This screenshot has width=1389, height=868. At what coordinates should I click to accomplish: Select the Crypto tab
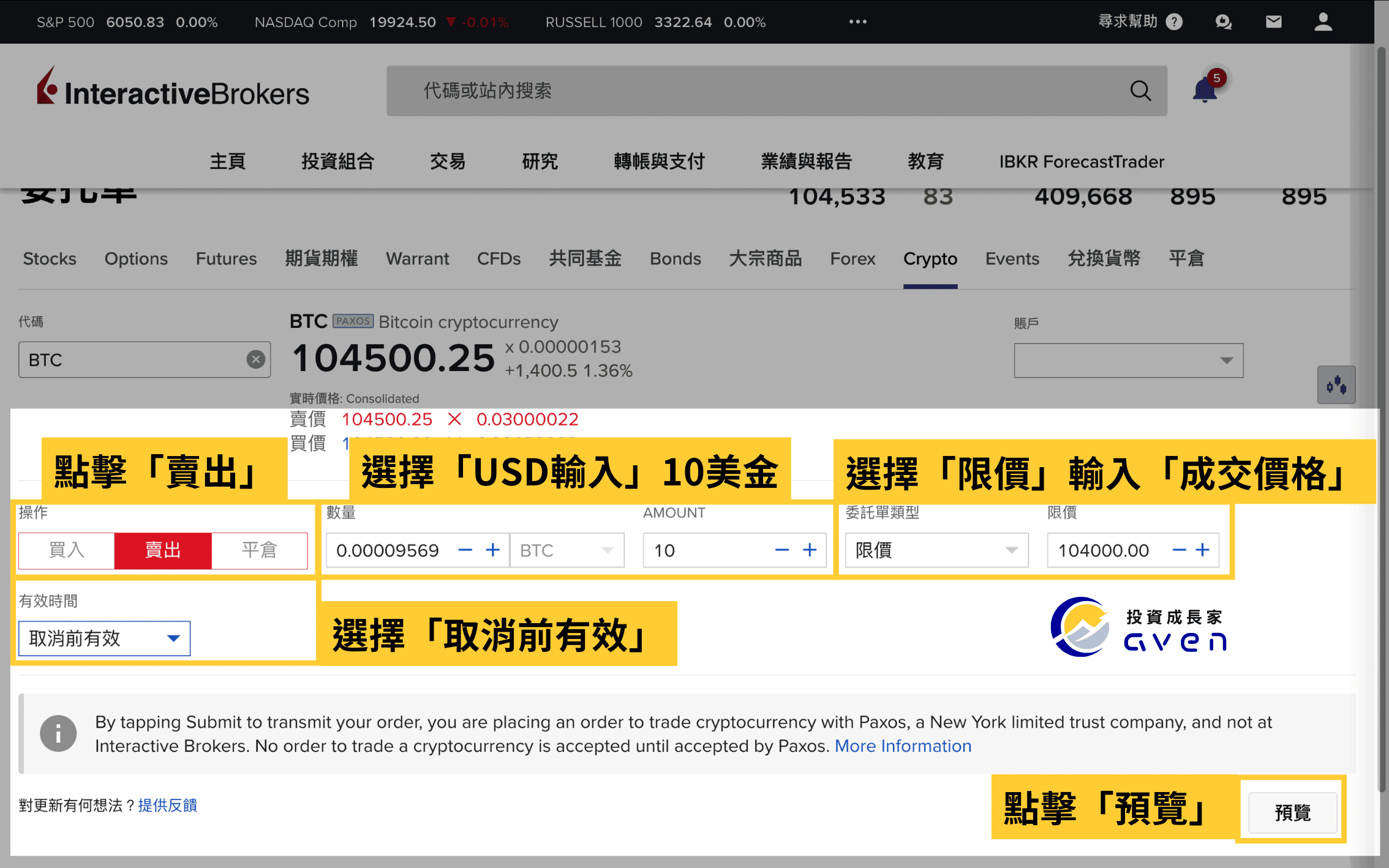click(x=930, y=258)
